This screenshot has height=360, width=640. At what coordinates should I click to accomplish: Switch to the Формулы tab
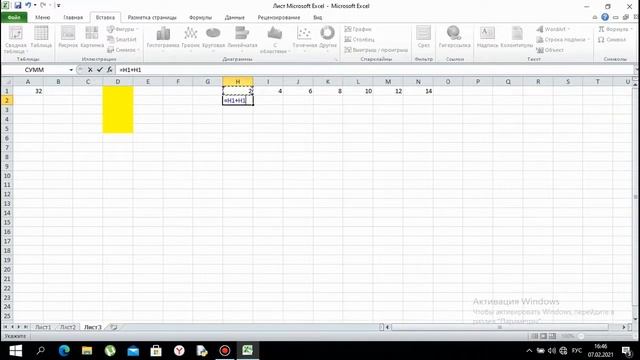coord(200,18)
